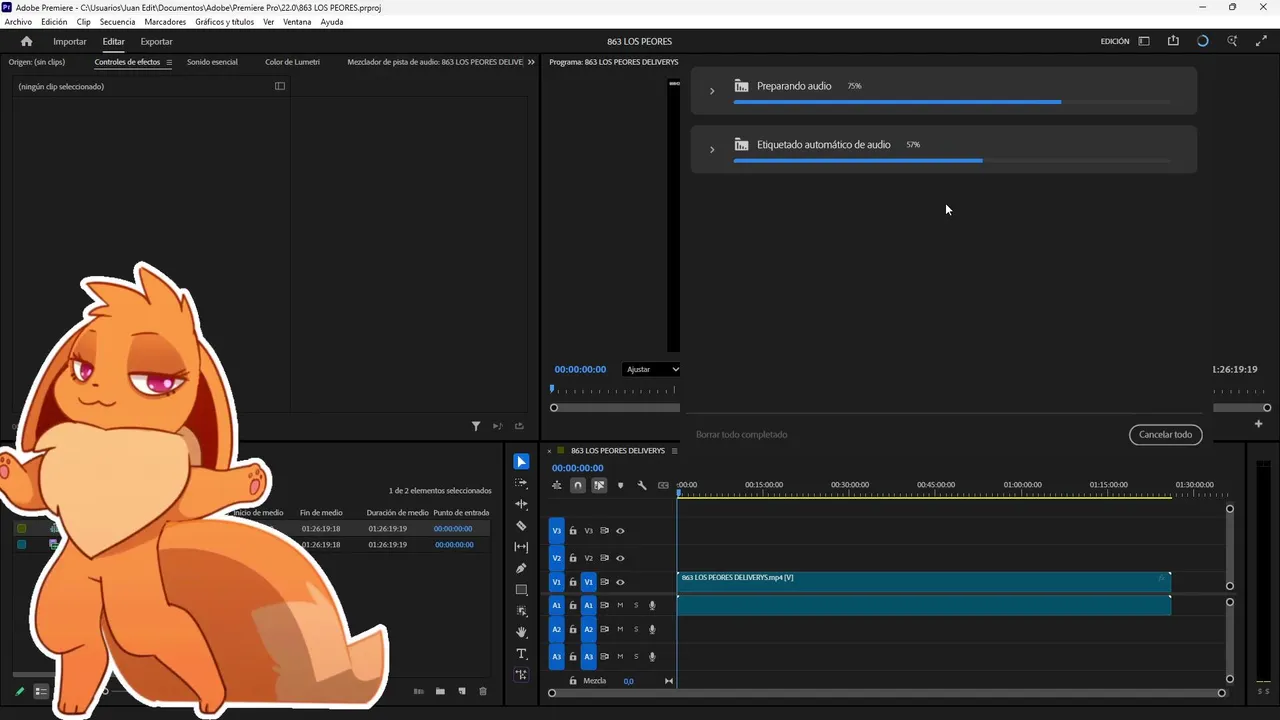This screenshot has height=720, width=1280.
Task: Click the trash delete icon in Project panel
Action: point(483,691)
